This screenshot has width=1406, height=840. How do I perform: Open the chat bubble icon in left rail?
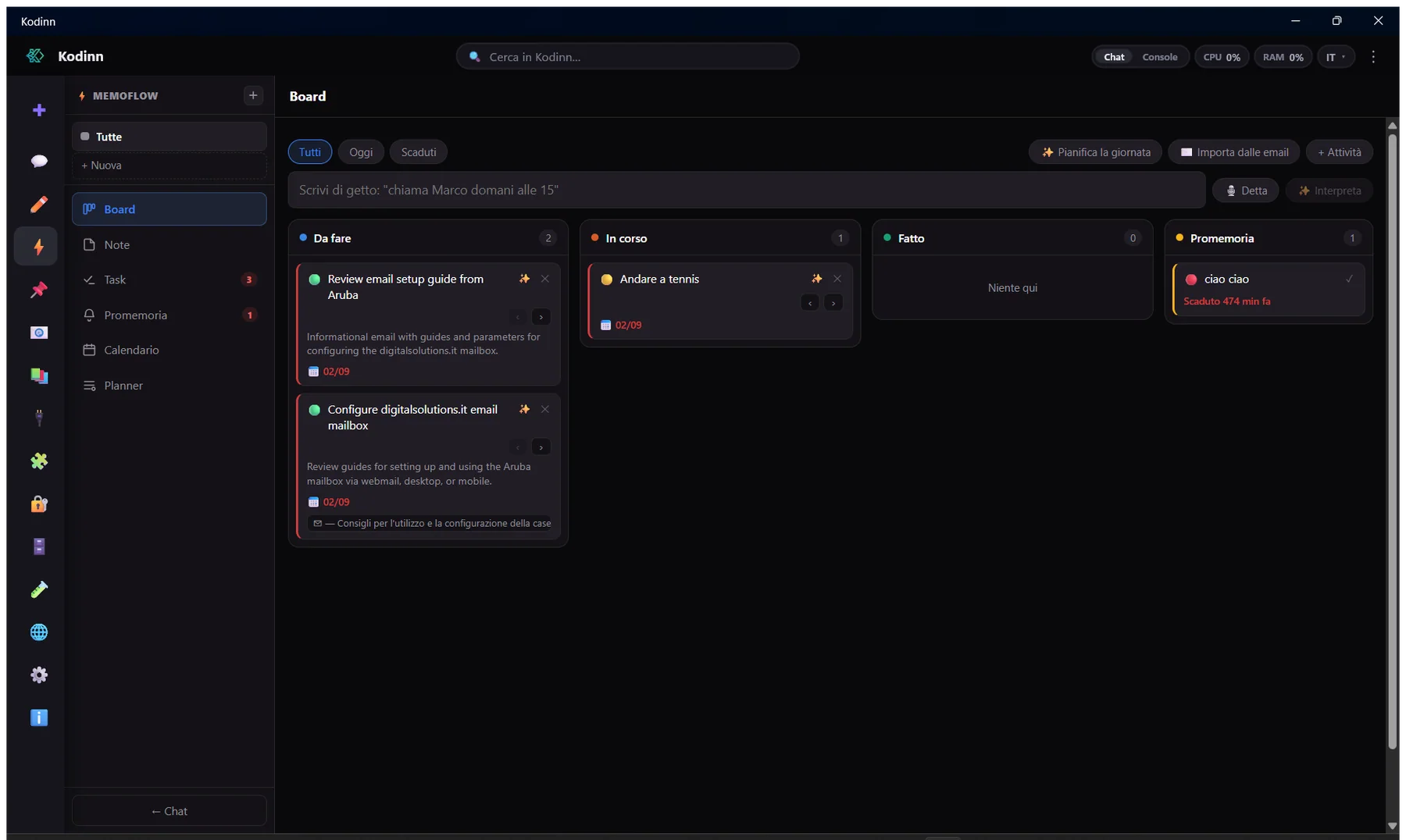click(x=38, y=161)
